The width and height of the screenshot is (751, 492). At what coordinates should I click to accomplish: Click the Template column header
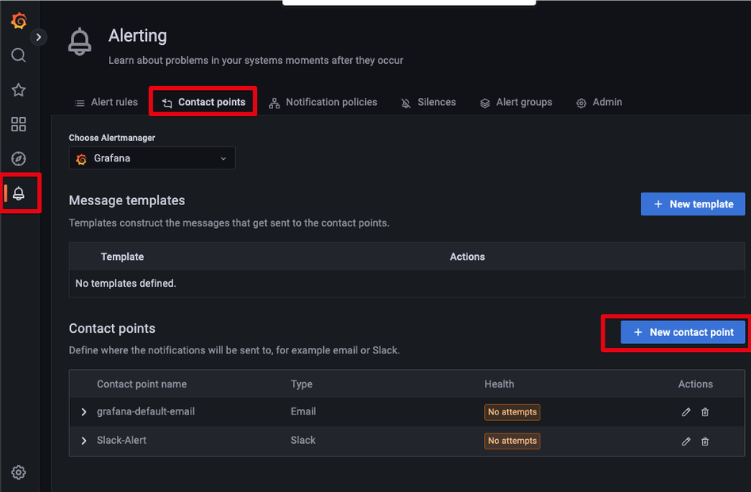pos(122,257)
